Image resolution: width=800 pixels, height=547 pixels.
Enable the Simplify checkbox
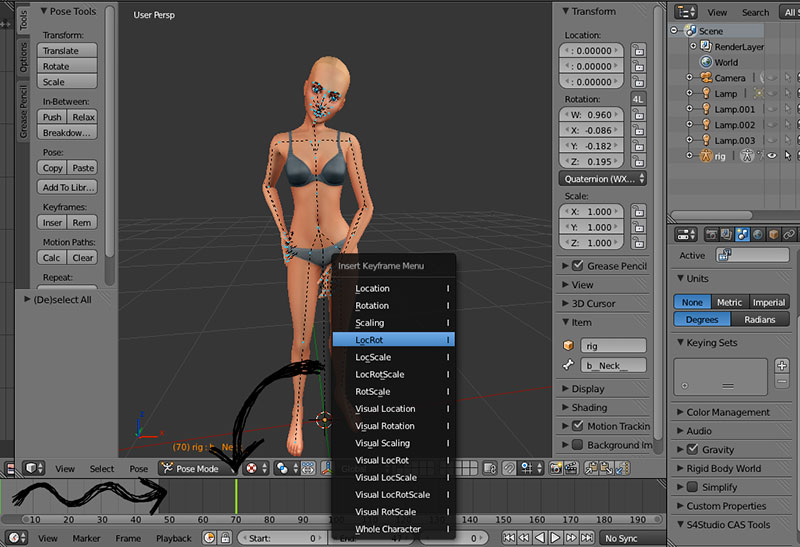point(694,487)
